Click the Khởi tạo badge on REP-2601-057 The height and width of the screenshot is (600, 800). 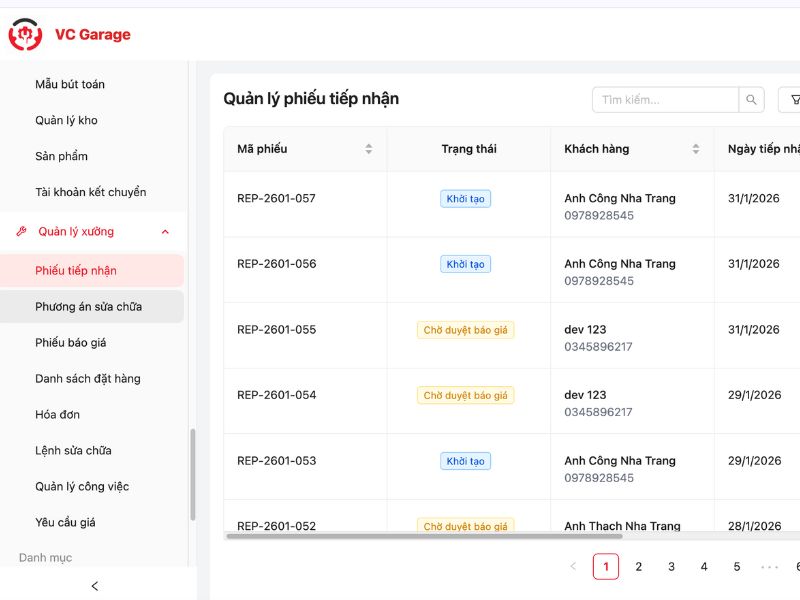[466, 198]
